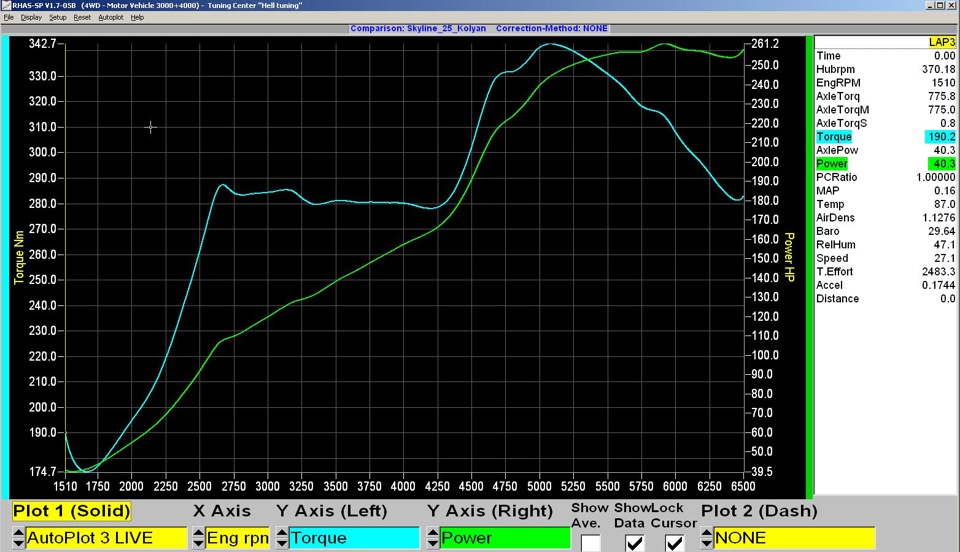
Task: Click the Baro value 29.64
Action: (942, 231)
